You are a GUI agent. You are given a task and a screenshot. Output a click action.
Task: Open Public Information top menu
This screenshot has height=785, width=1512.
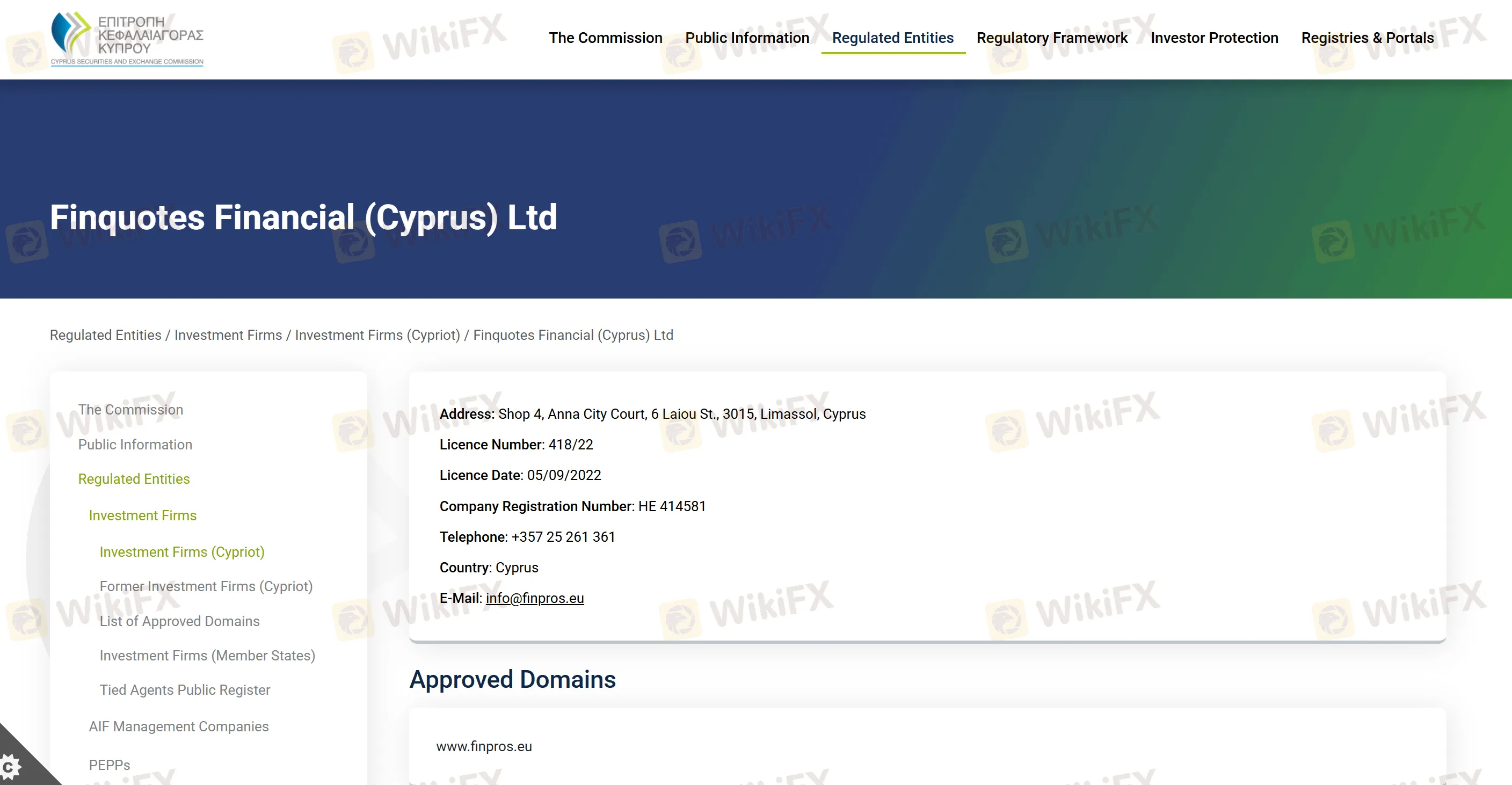pos(747,38)
